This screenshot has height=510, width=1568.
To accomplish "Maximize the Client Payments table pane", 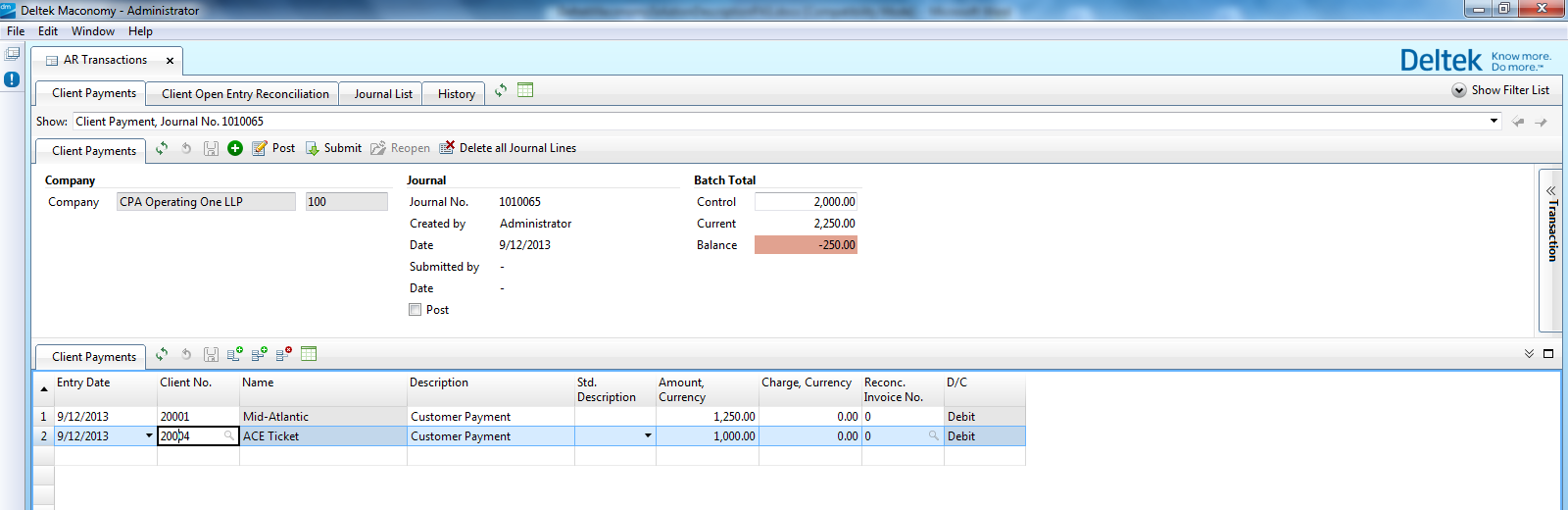I will 1548,354.
